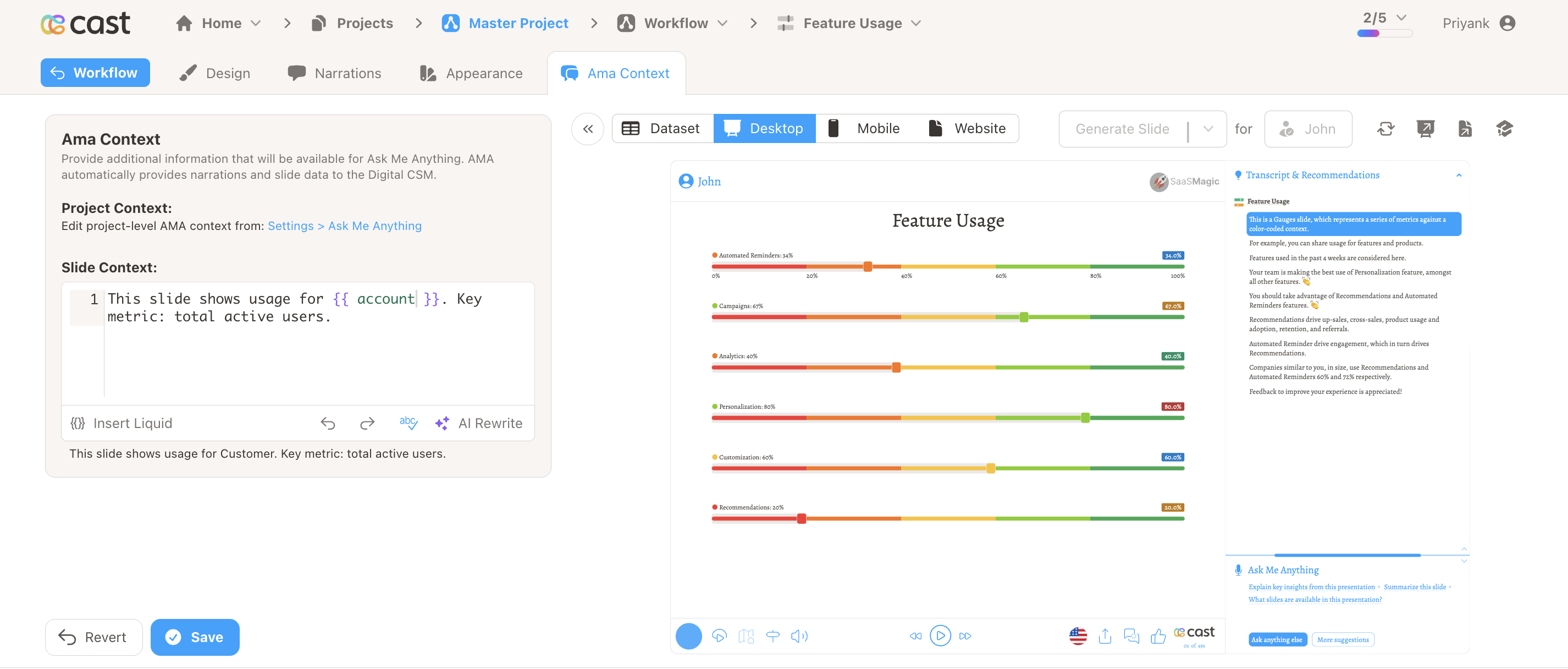
Task: Click the abc spell-check icon in editor
Action: click(408, 423)
